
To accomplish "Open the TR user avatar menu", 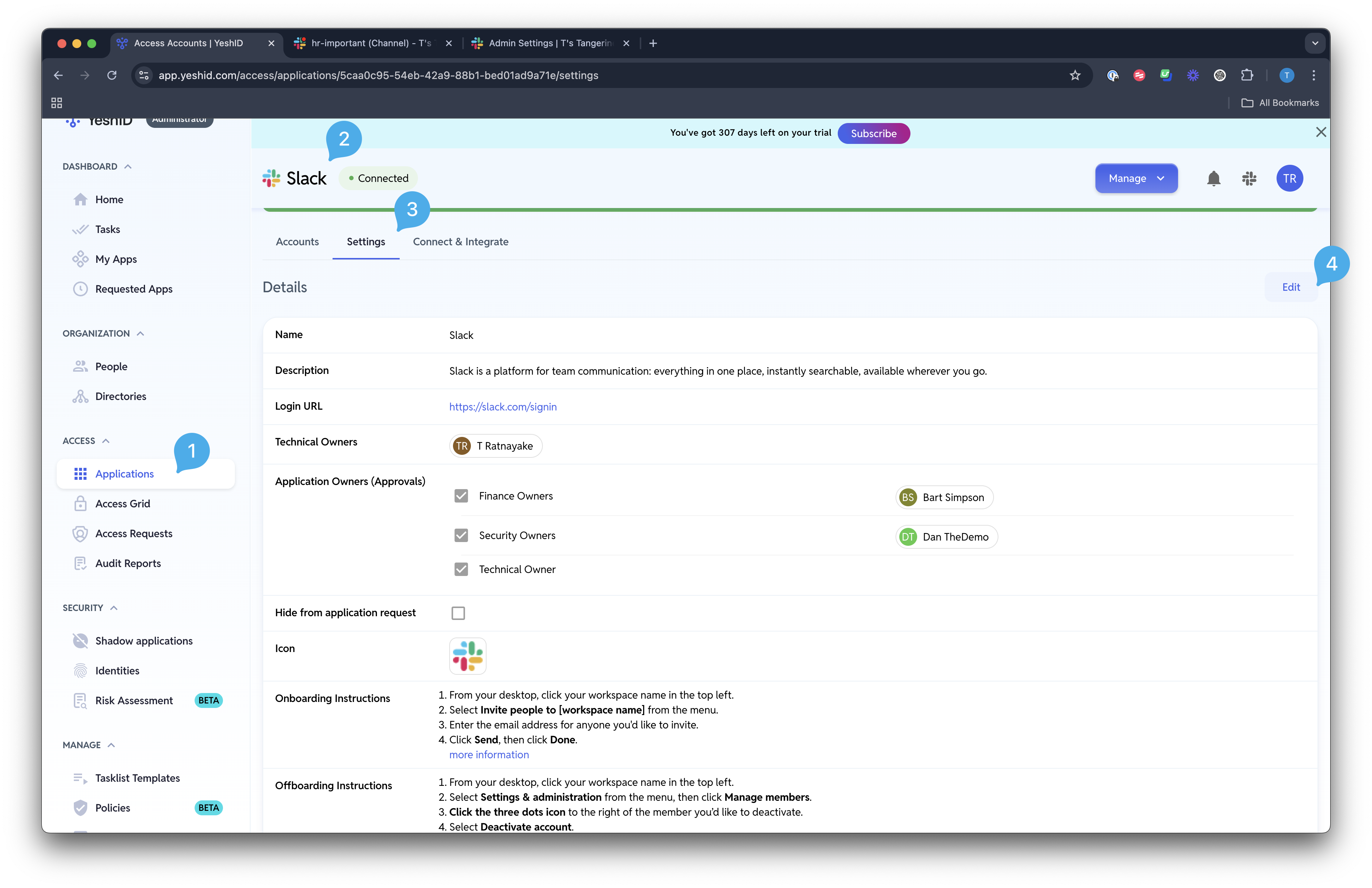I will coord(1290,179).
